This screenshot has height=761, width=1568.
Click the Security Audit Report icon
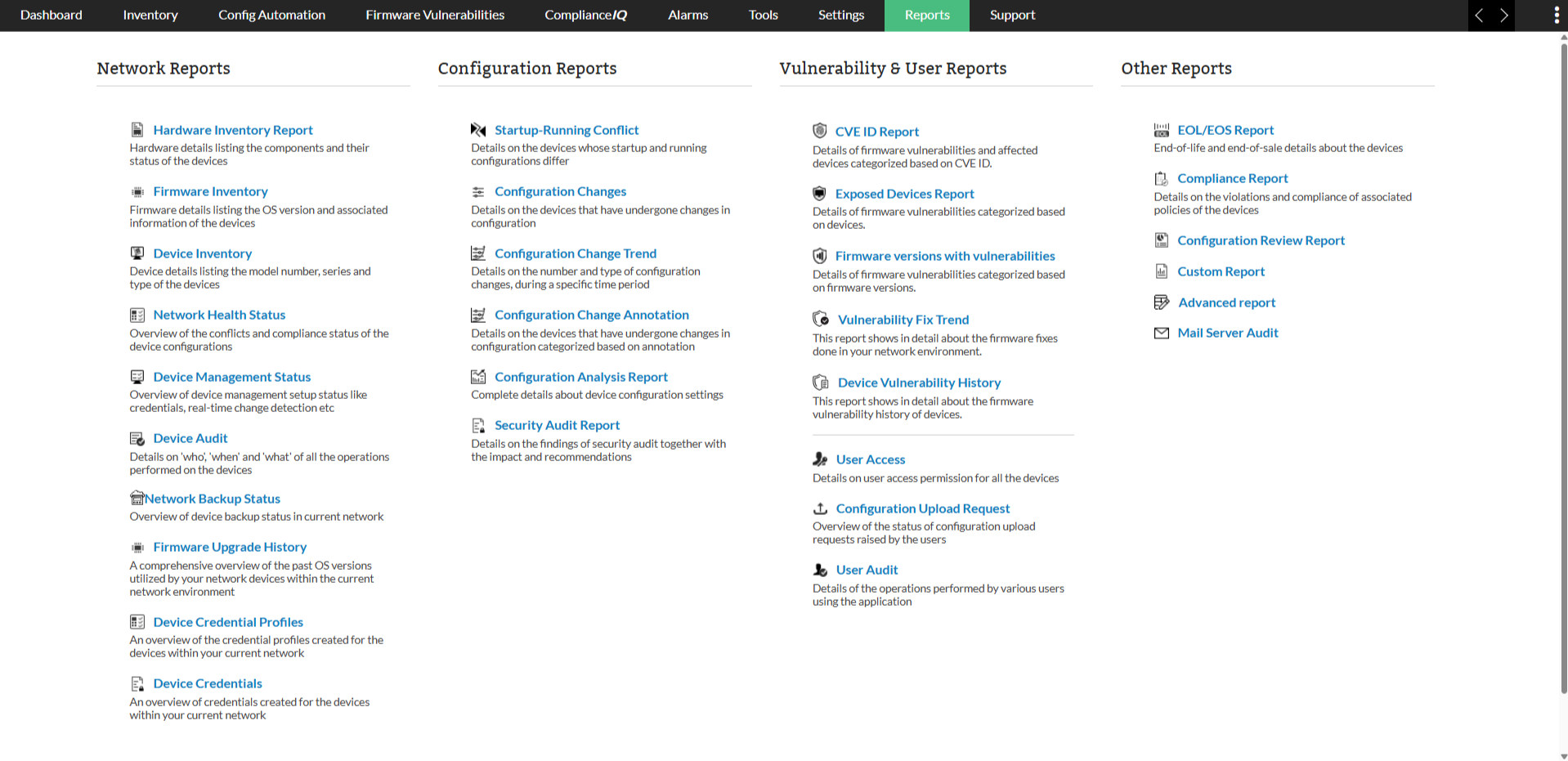(x=478, y=426)
